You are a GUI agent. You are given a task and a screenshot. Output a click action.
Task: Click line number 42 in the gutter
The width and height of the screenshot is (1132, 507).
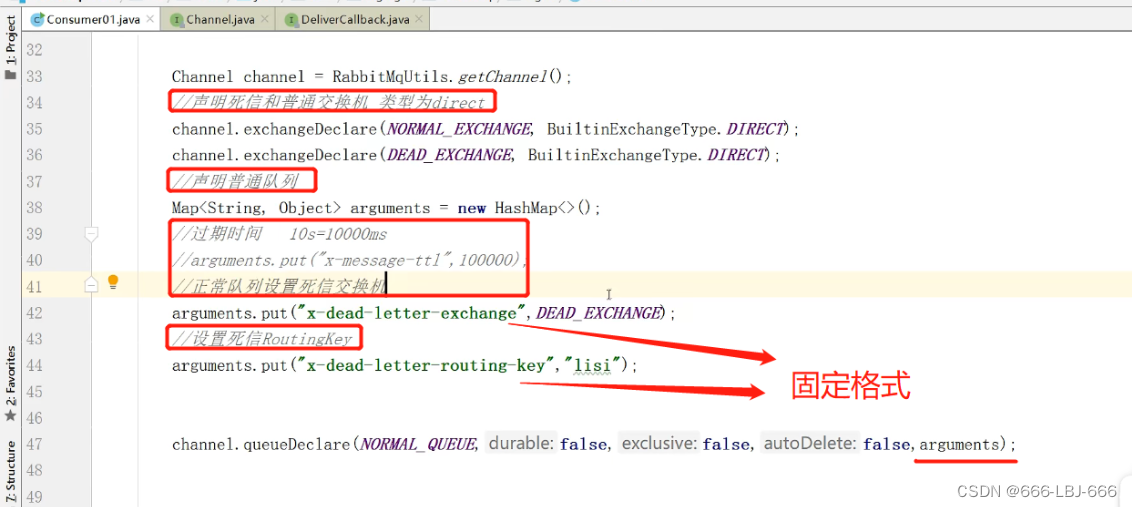coord(34,312)
